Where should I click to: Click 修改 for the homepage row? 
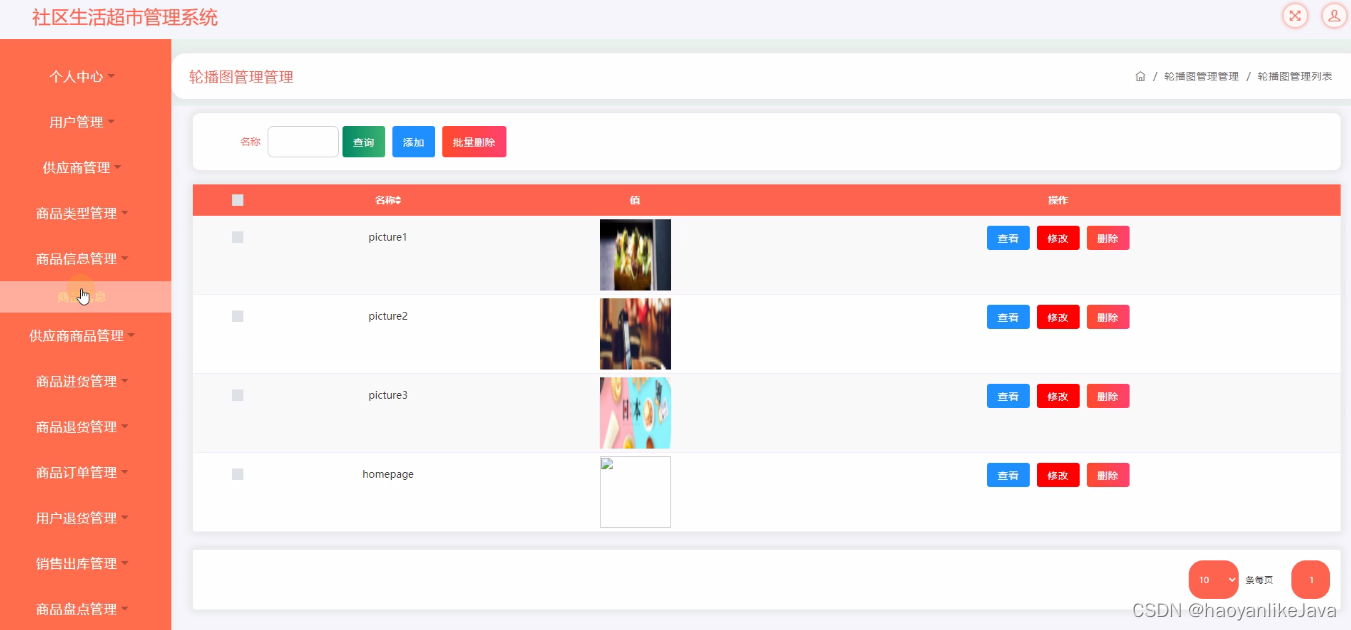coord(1058,475)
